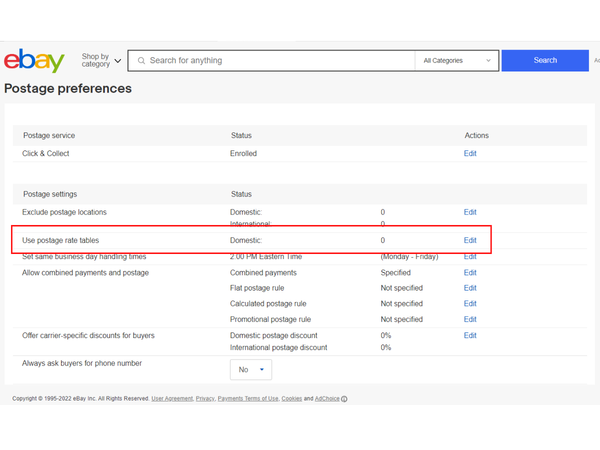Select International postage discount text

tap(279, 347)
